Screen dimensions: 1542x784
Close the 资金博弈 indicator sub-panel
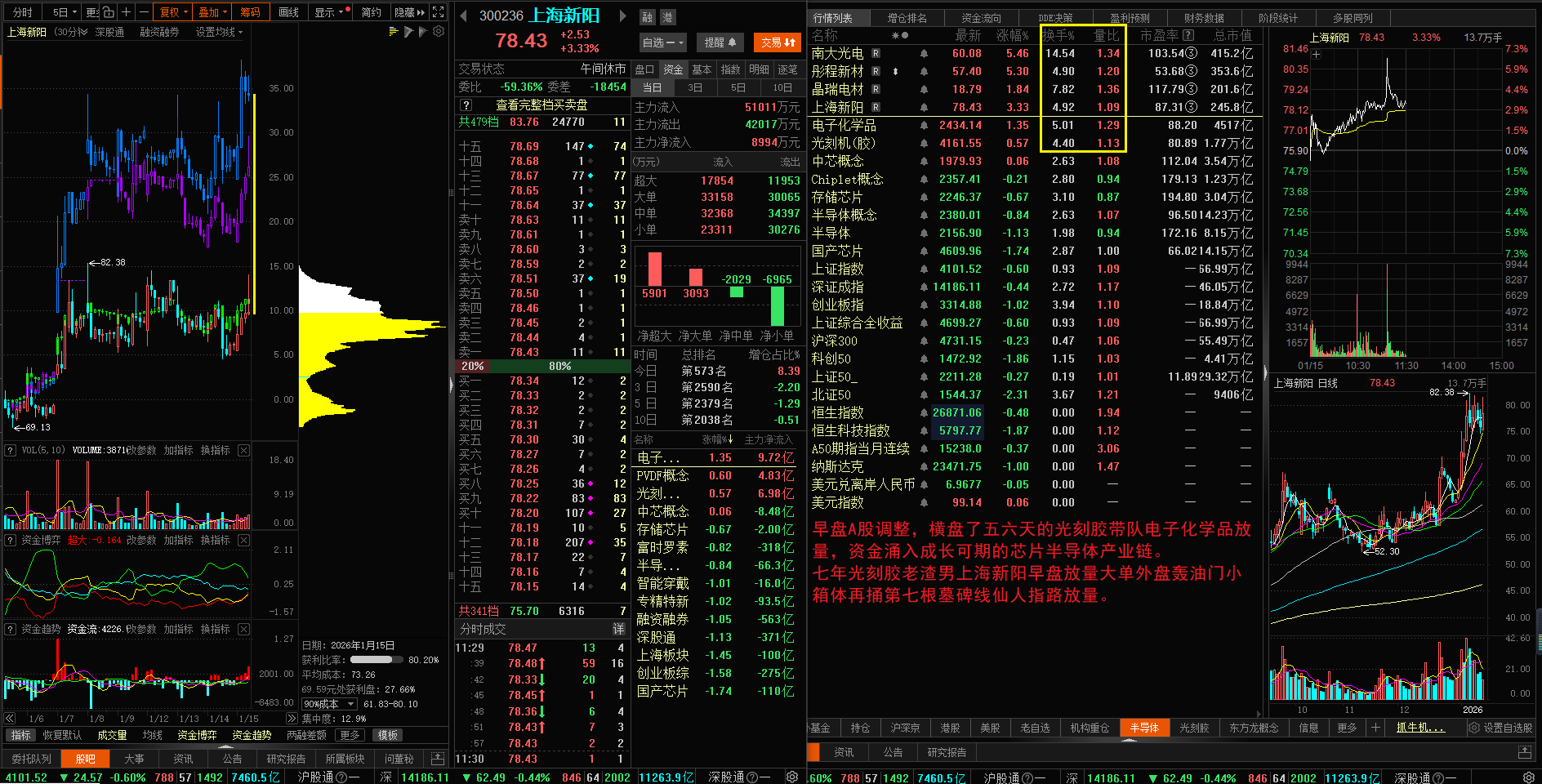point(243,541)
